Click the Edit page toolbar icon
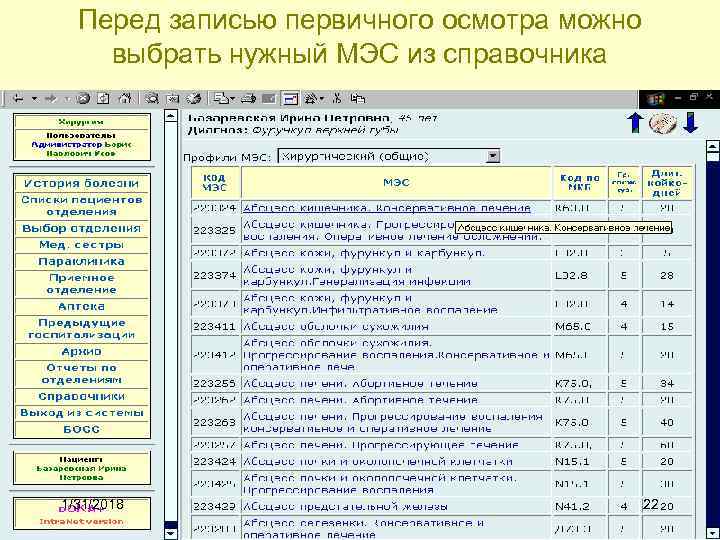This screenshot has width=720, height=540. coord(269,99)
